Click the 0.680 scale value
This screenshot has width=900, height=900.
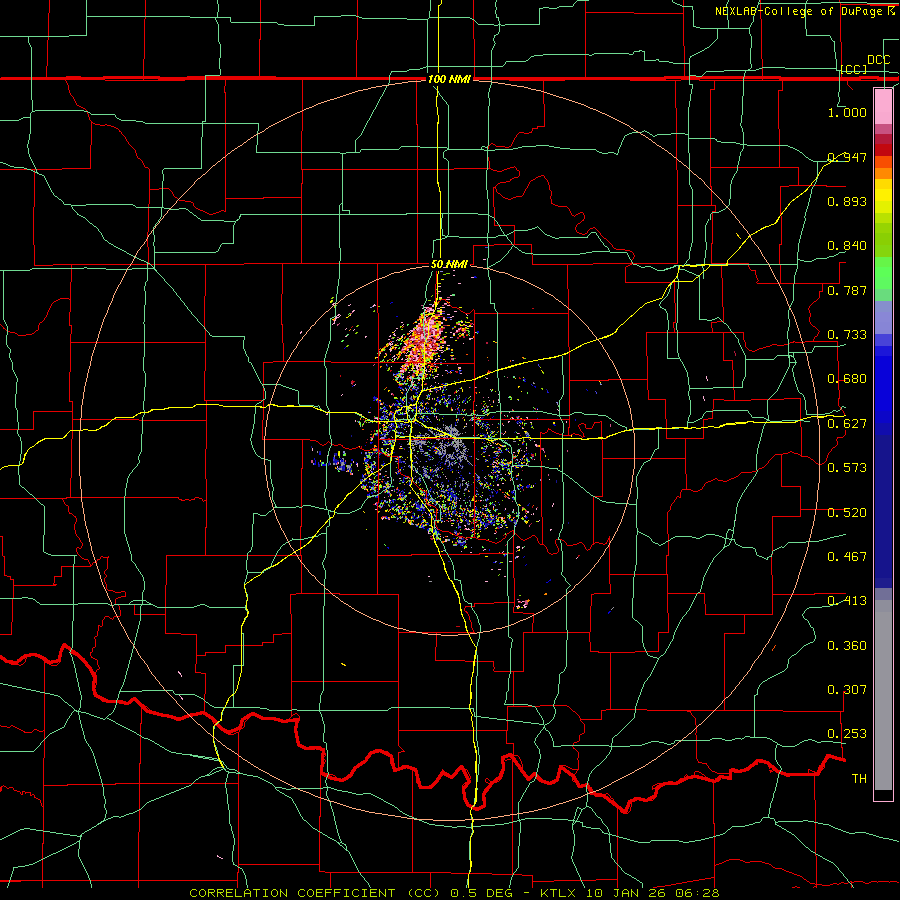(847, 379)
